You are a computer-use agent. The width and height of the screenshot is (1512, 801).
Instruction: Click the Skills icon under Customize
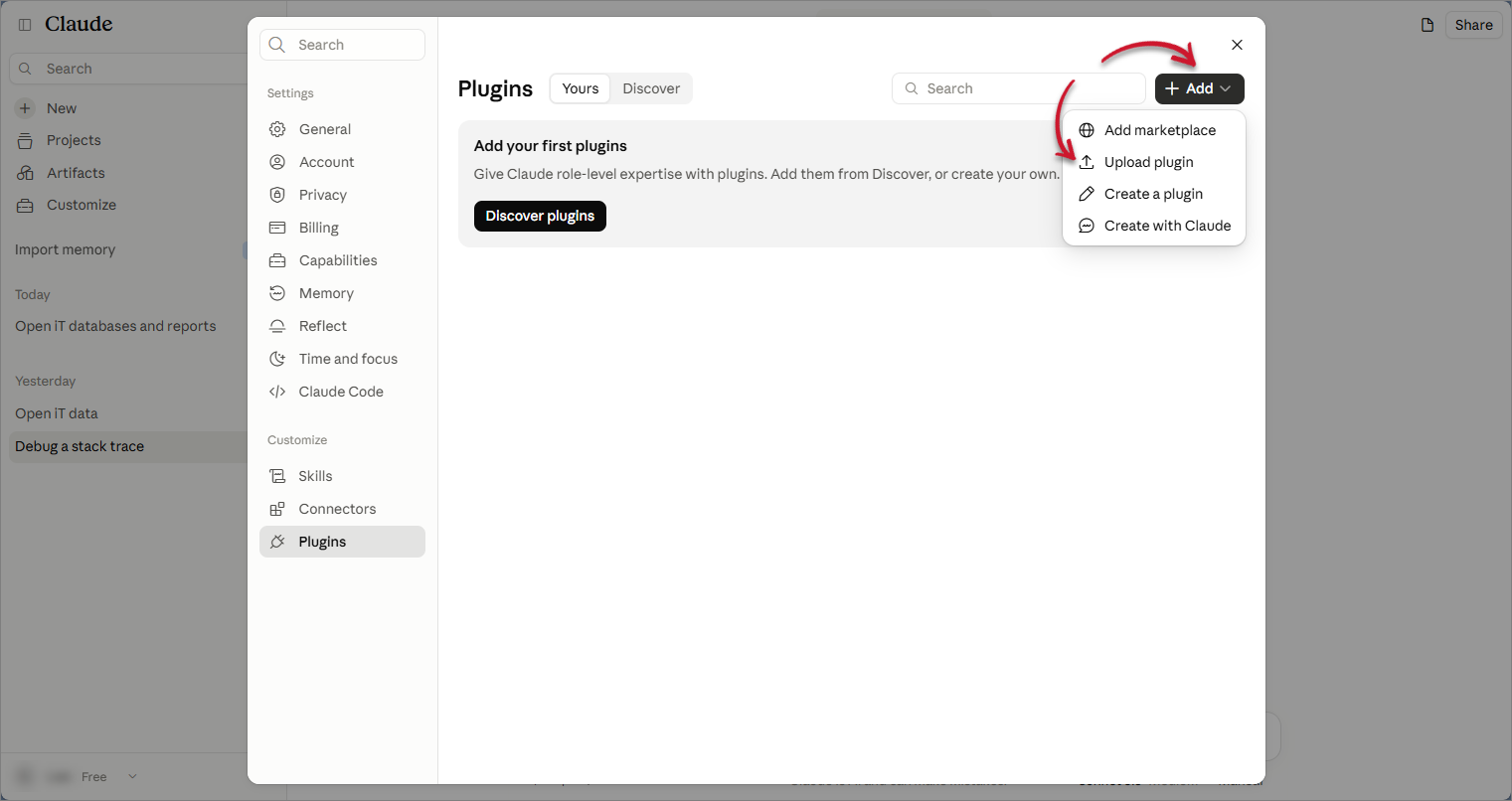[x=277, y=476]
